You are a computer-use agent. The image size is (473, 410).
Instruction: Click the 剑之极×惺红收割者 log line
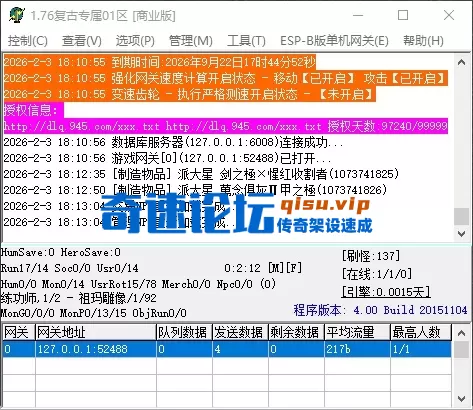click(x=201, y=174)
